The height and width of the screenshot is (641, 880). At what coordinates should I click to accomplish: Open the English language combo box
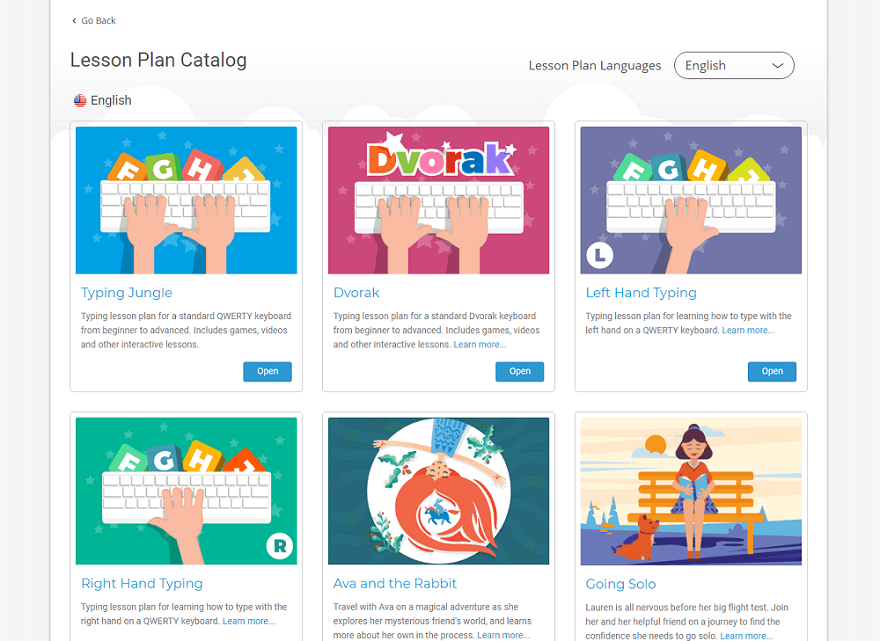(734, 66)
